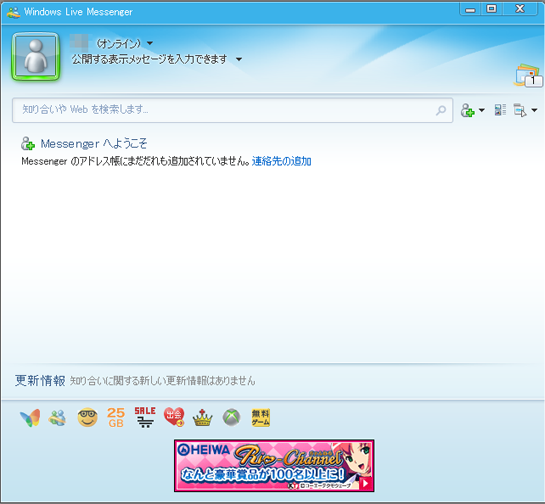This screenshot has height=504, width=545.
Task: Click the MSN butterfly icon
Action: (30, 417)
